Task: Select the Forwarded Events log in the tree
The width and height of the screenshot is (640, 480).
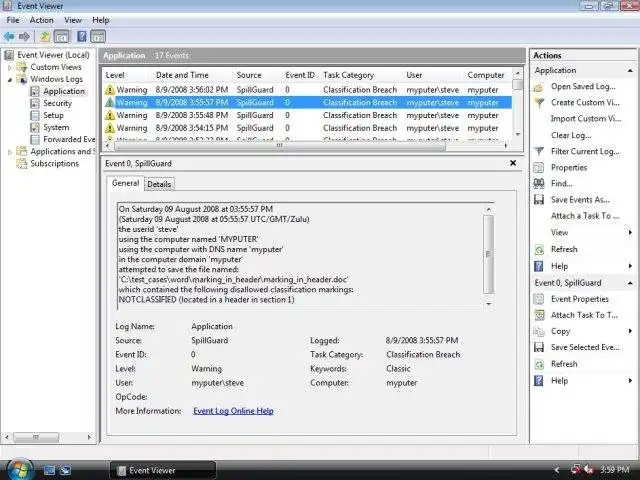Action: 69,140
